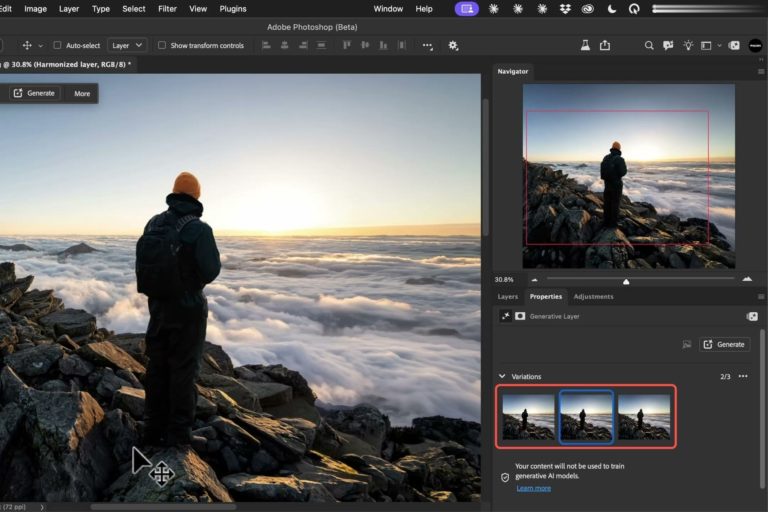Open the lightbulb Discover icon

coord(688,46)
